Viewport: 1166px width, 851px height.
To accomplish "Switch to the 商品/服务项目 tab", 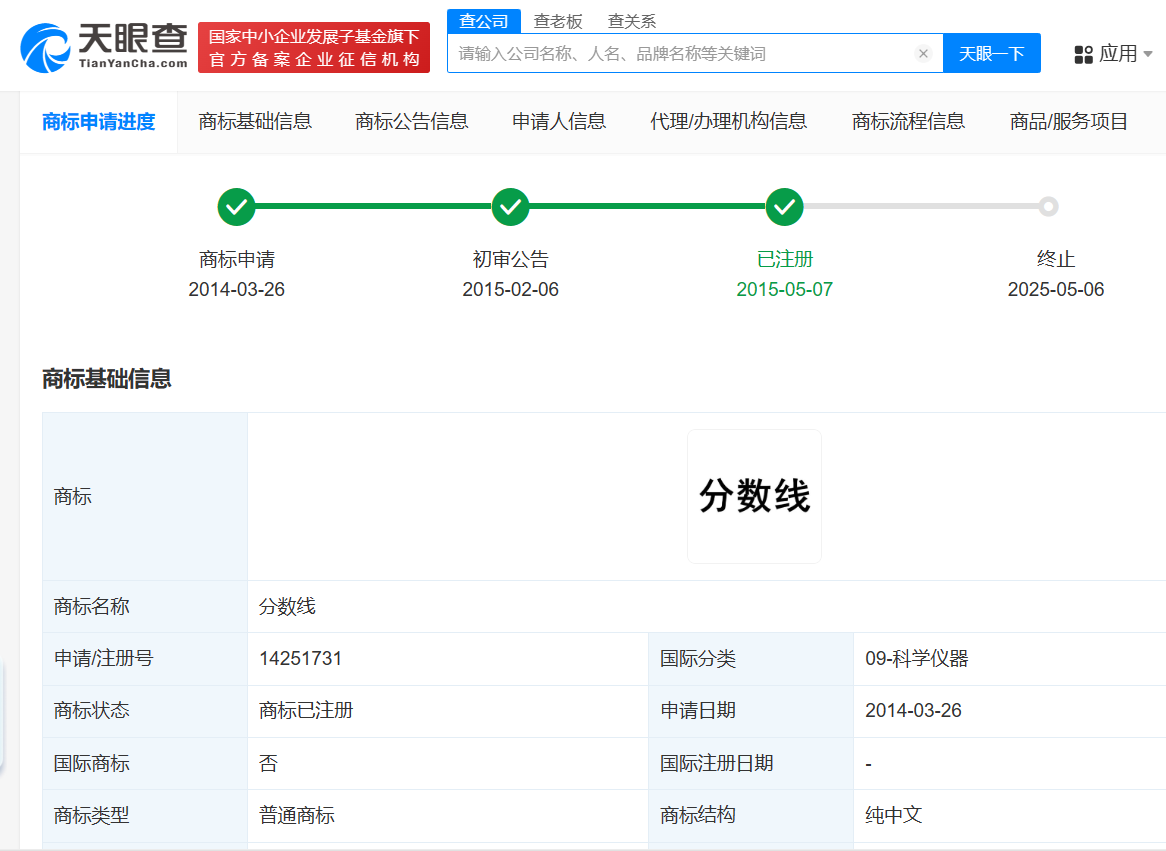I will [x=1069, y=121].
